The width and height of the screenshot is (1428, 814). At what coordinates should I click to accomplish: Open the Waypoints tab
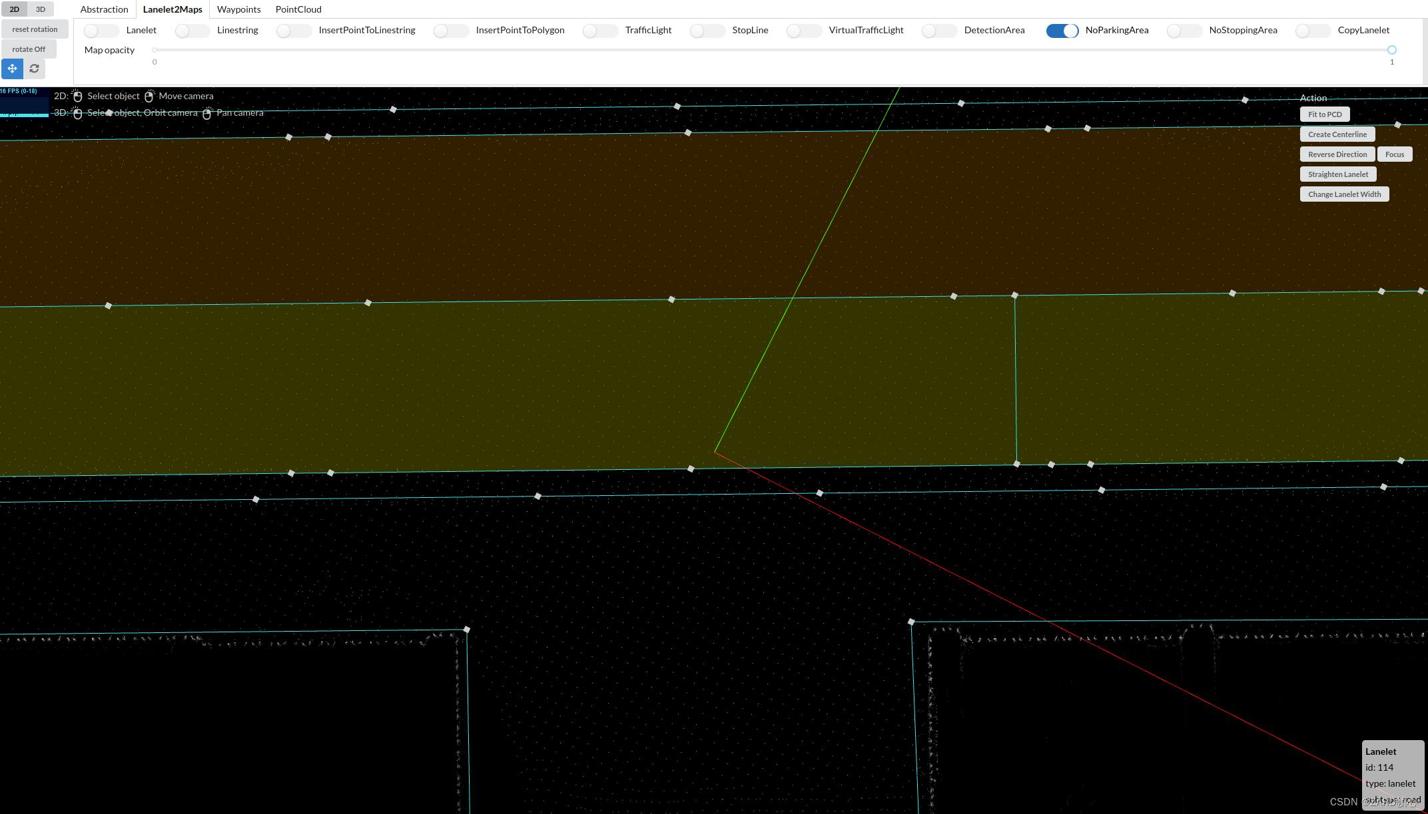[x=239, y=9]
